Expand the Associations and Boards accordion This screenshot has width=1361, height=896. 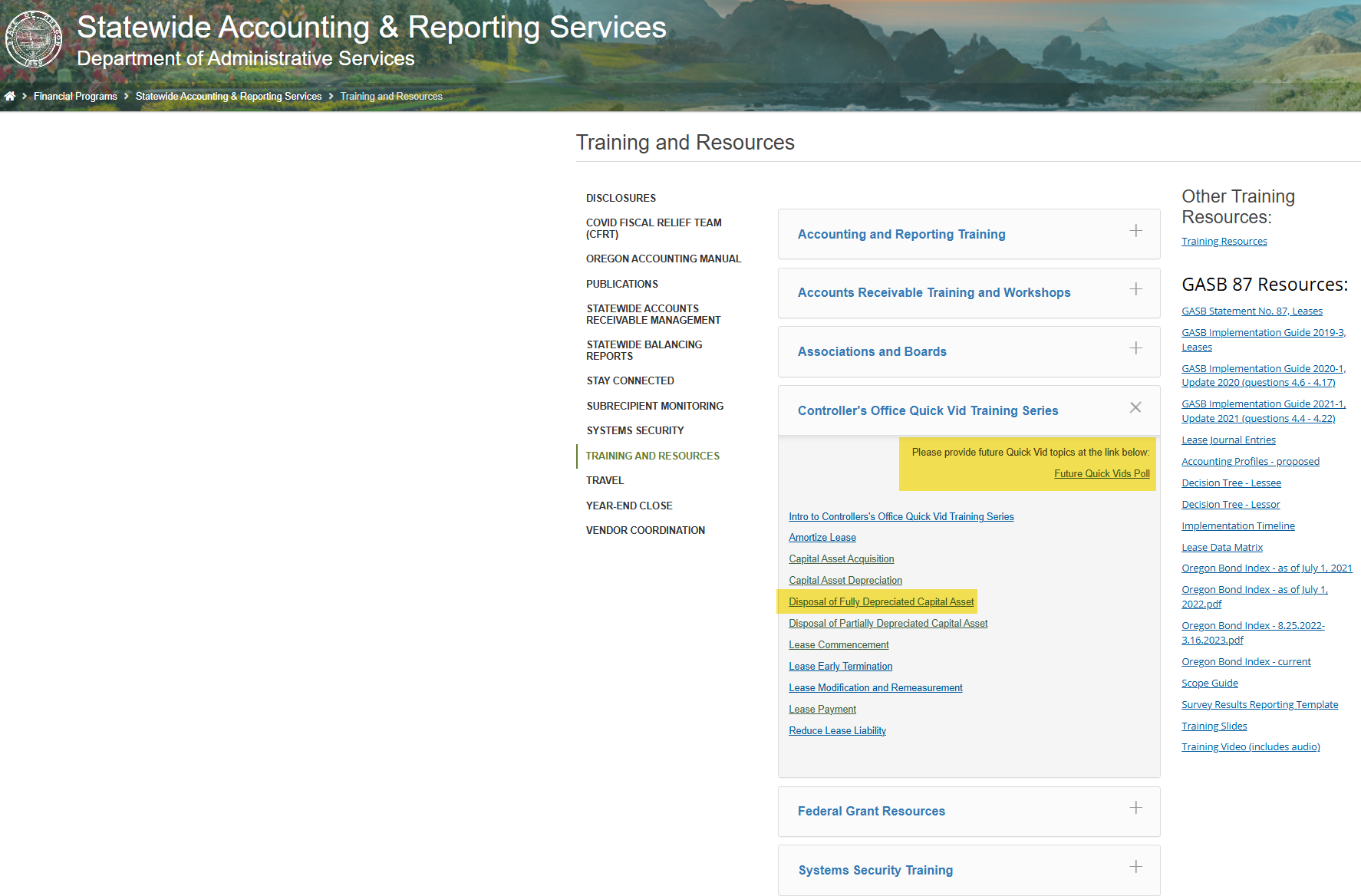872,351
